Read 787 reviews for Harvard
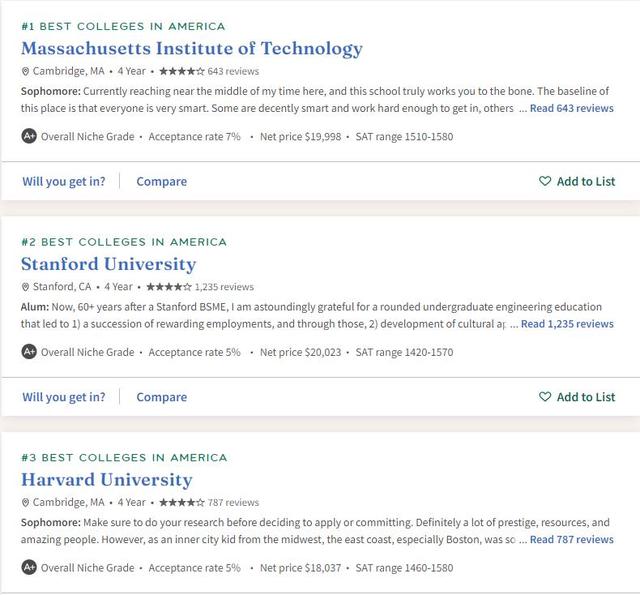640x595 pixels. [571, 540]
